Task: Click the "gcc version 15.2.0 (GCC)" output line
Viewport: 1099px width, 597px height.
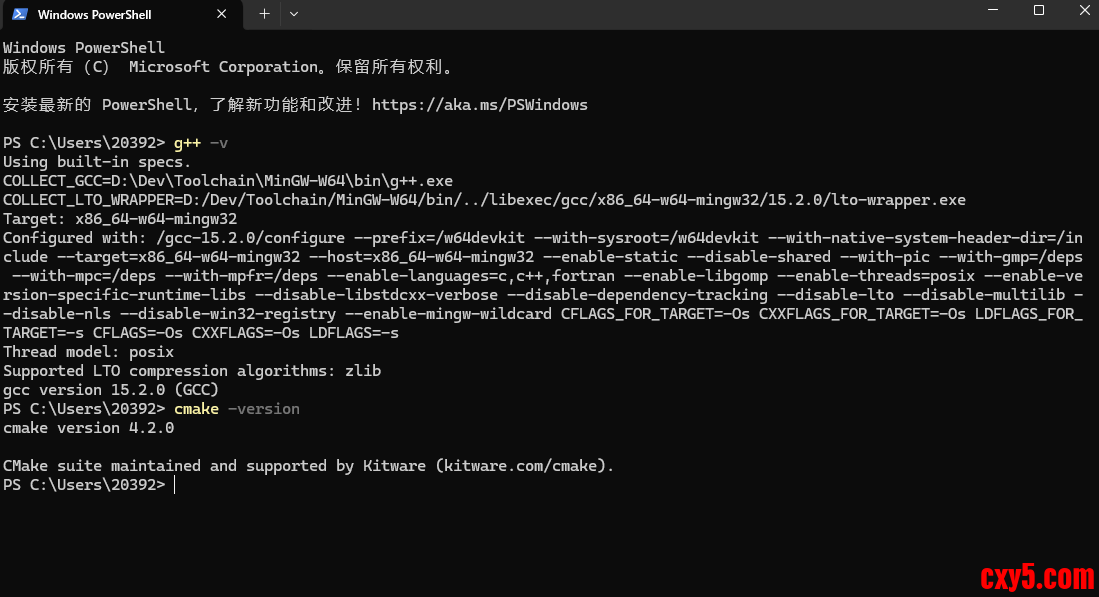Action: 111,390
